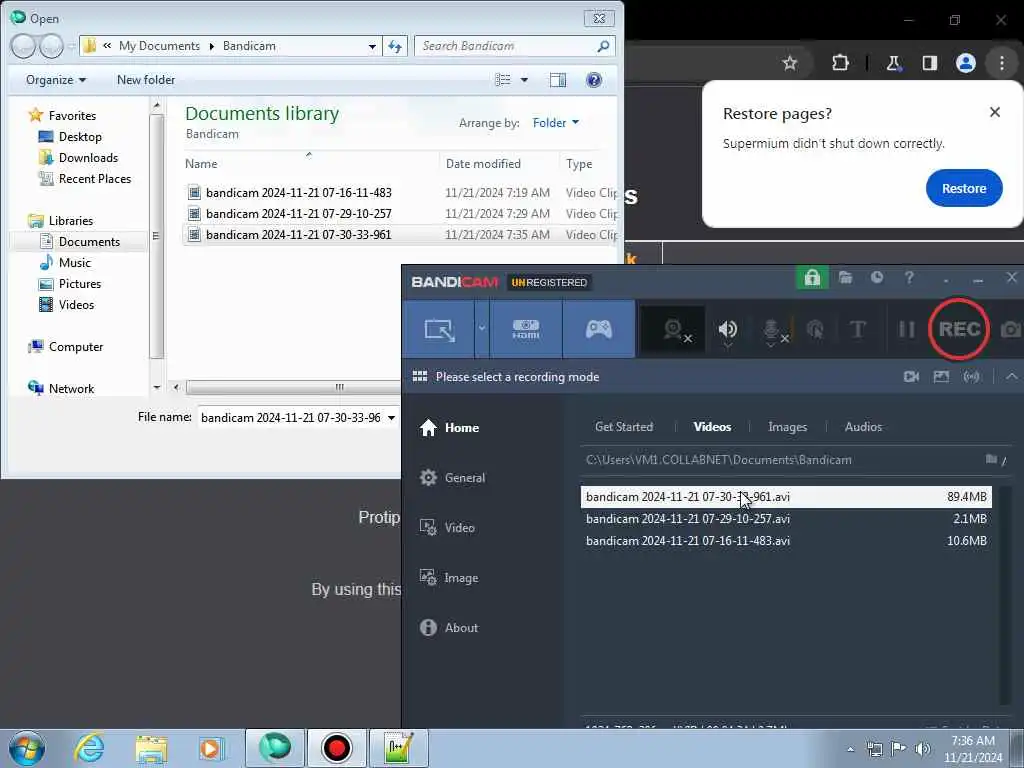
Task: Toggle speaker sound recording in Bandicam
Action: click(x=728, y=330)
